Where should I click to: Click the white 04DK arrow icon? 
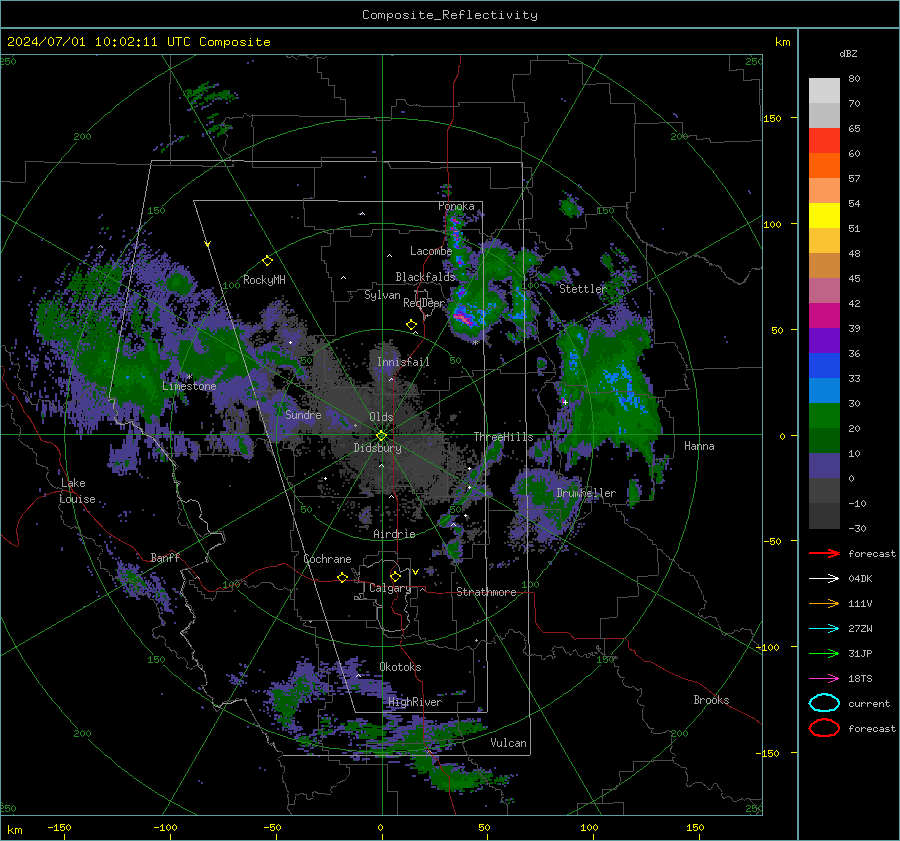click(824, 579)
